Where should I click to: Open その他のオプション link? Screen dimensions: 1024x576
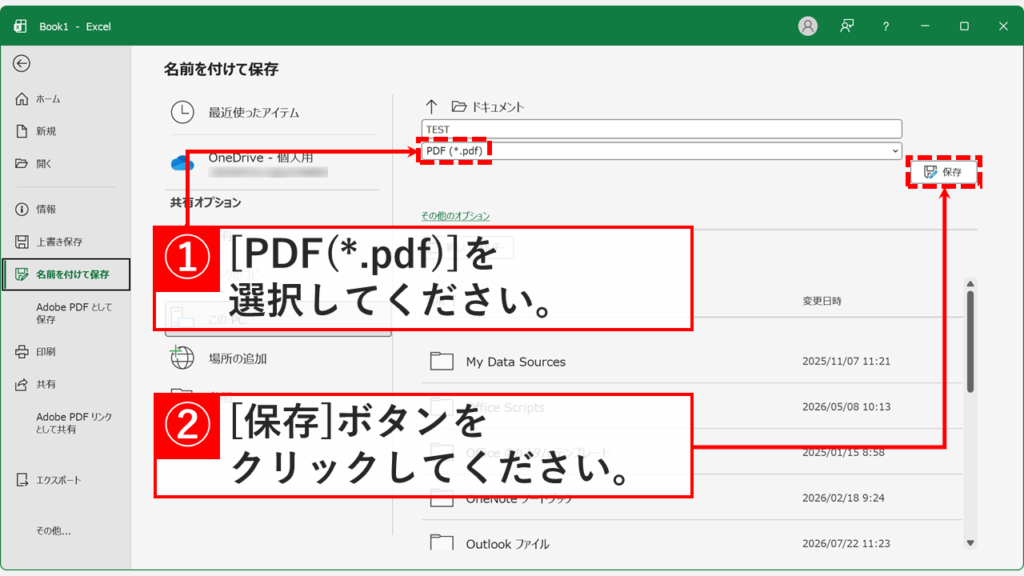(x=455, y=216)
